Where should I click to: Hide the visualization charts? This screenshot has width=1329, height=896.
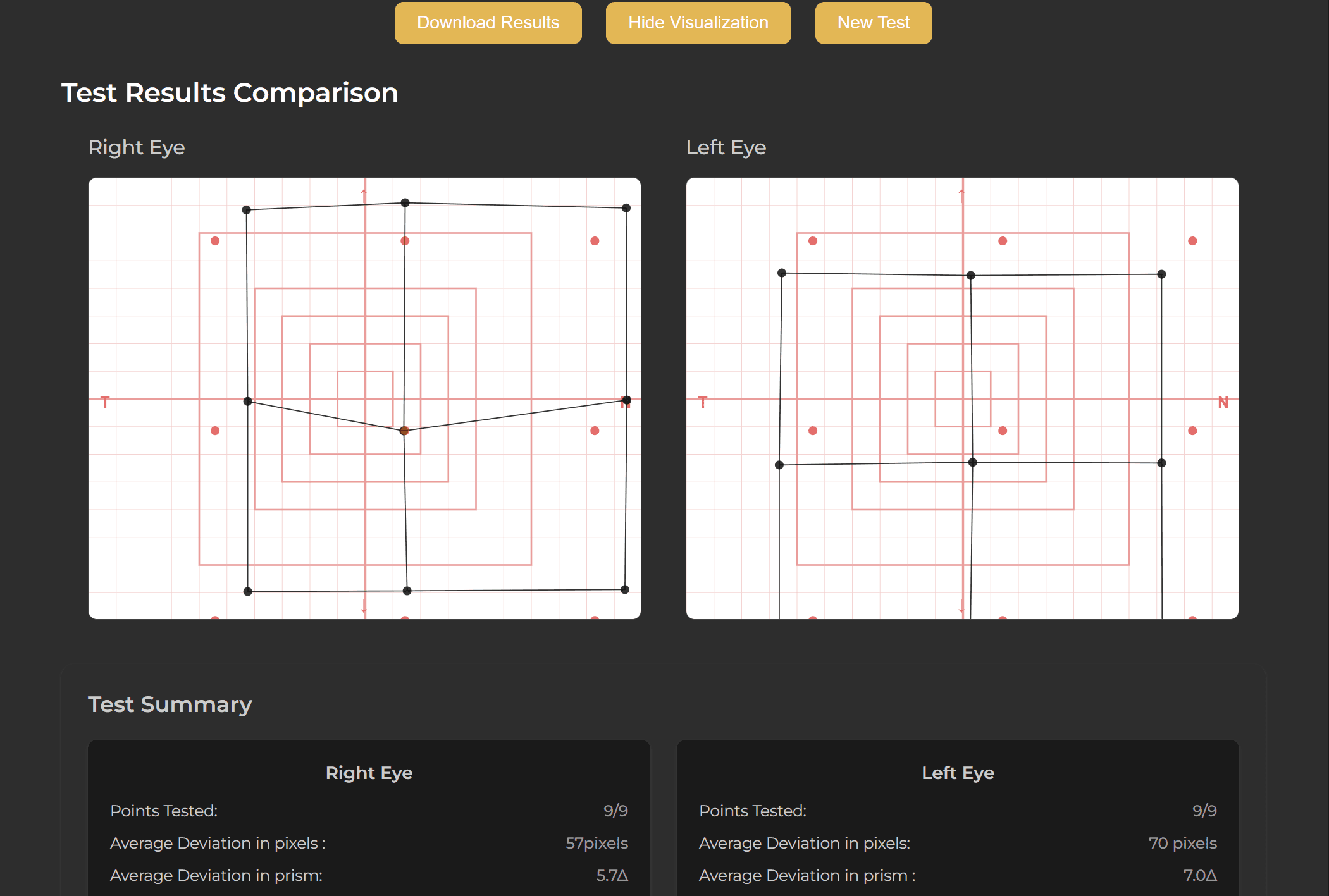click(x=698, y=23)
